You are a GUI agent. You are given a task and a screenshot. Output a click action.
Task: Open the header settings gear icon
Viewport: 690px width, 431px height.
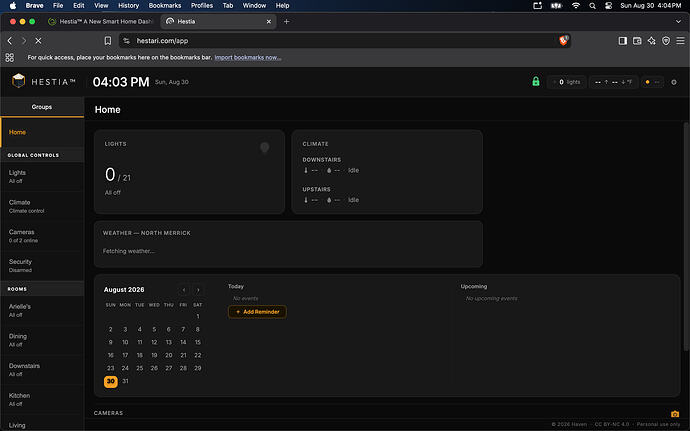674,82
